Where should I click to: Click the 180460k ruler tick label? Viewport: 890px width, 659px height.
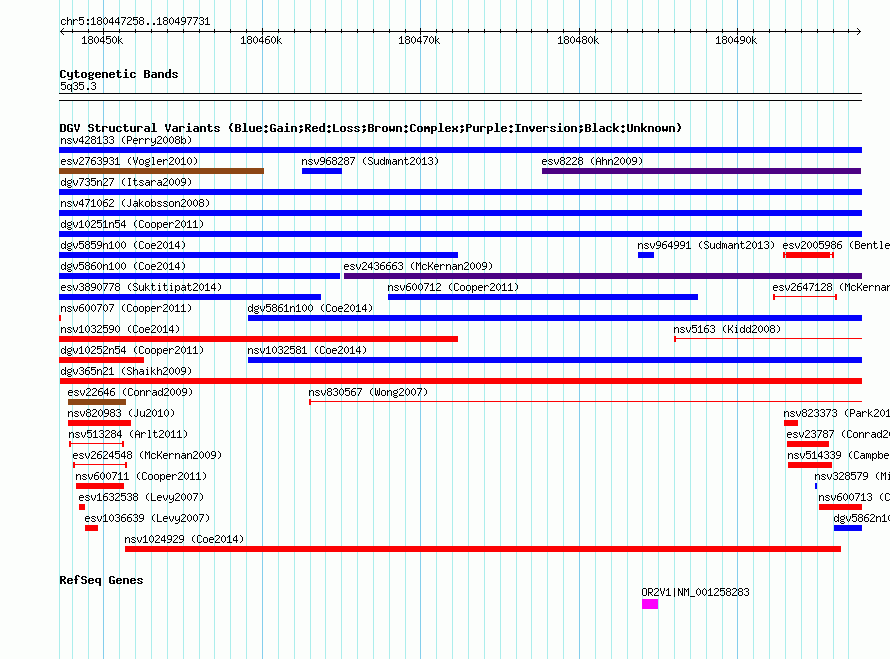[261, 40]
